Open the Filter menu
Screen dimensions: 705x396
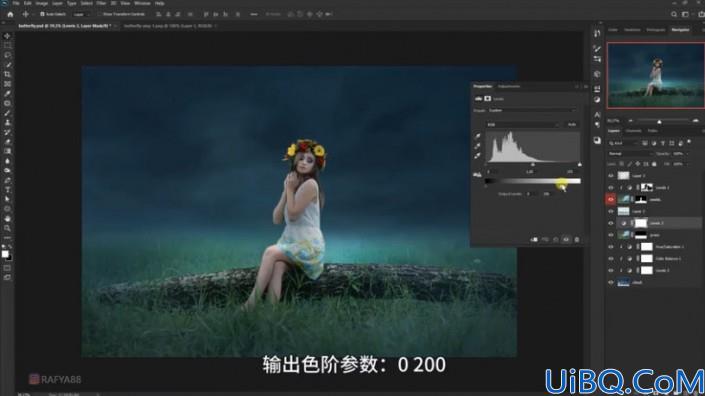[x=101, y=3]
